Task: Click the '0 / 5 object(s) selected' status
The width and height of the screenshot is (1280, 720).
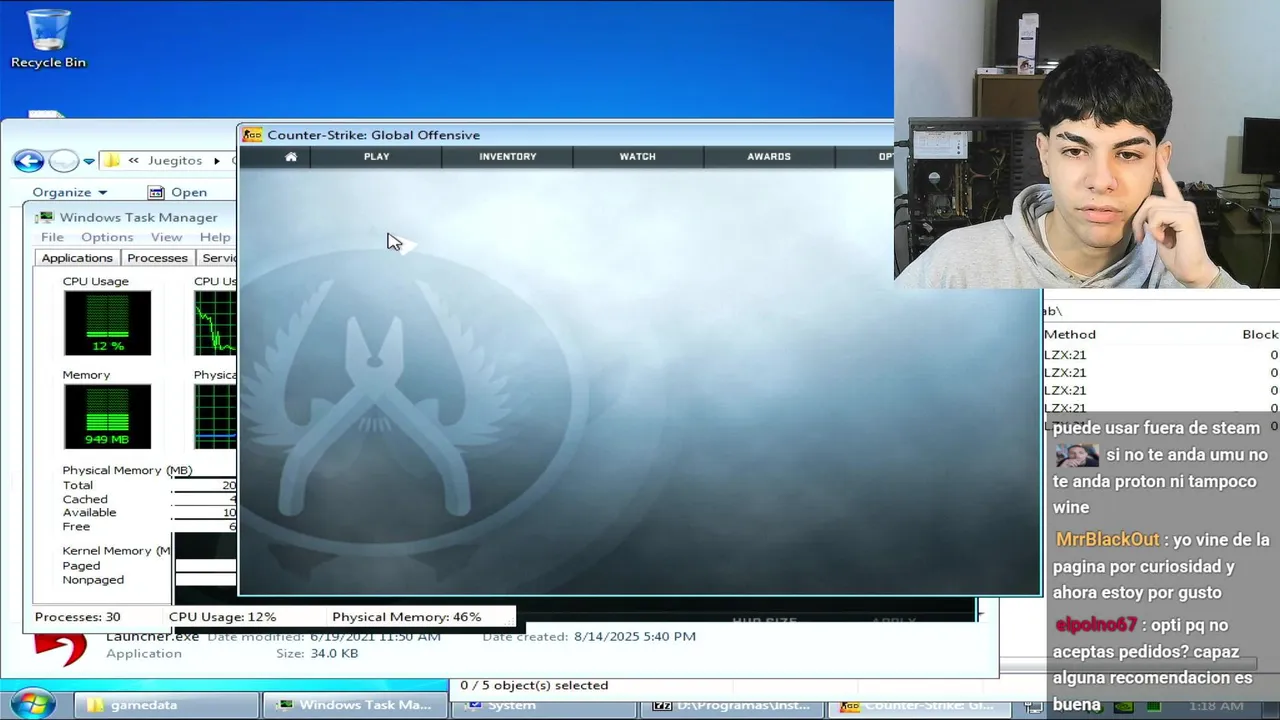Action: coord(534,685)
